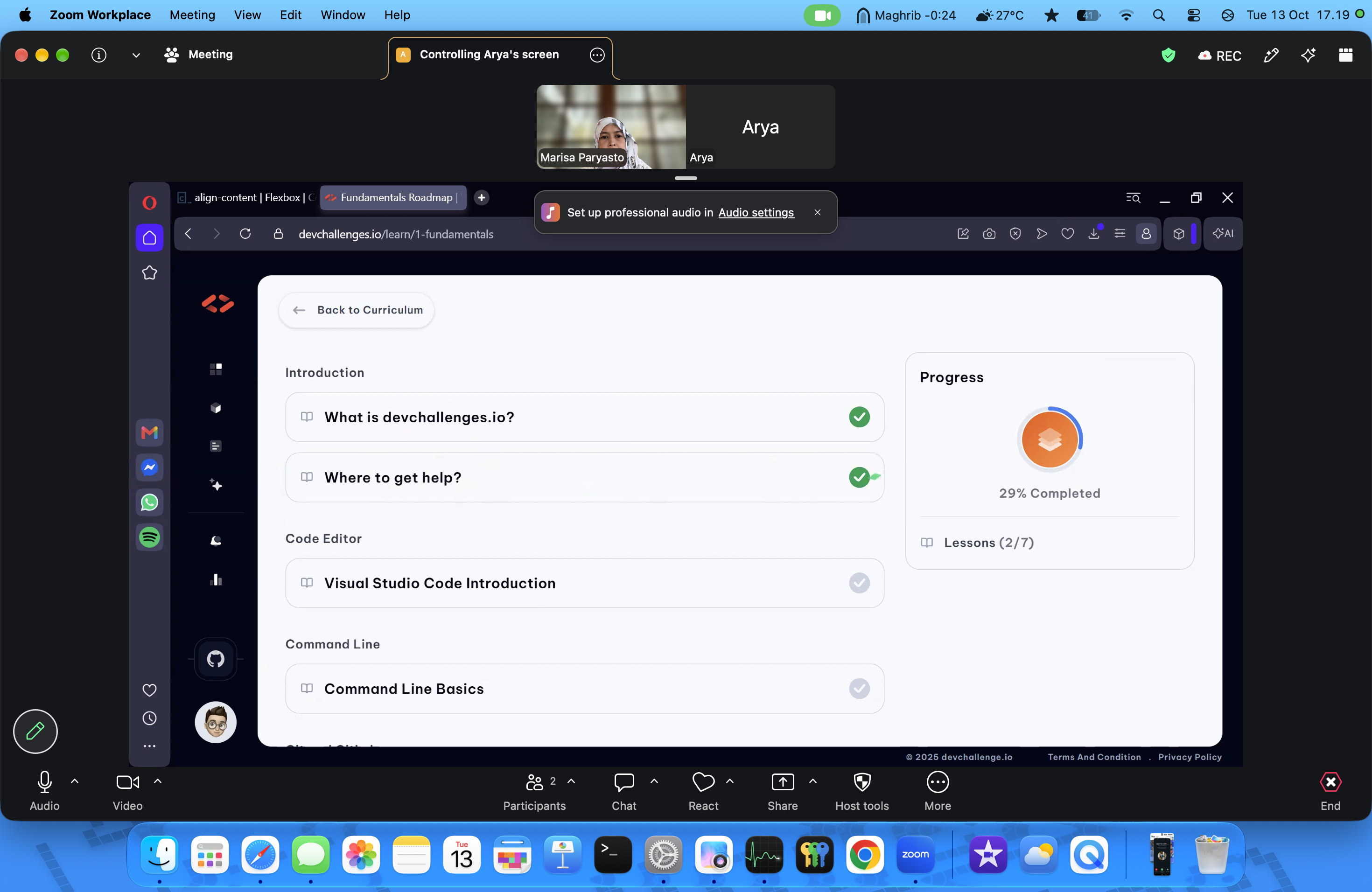The image size is (1372, 892).
Task: Open Opera history clock icon
Action: click(149, 718)
